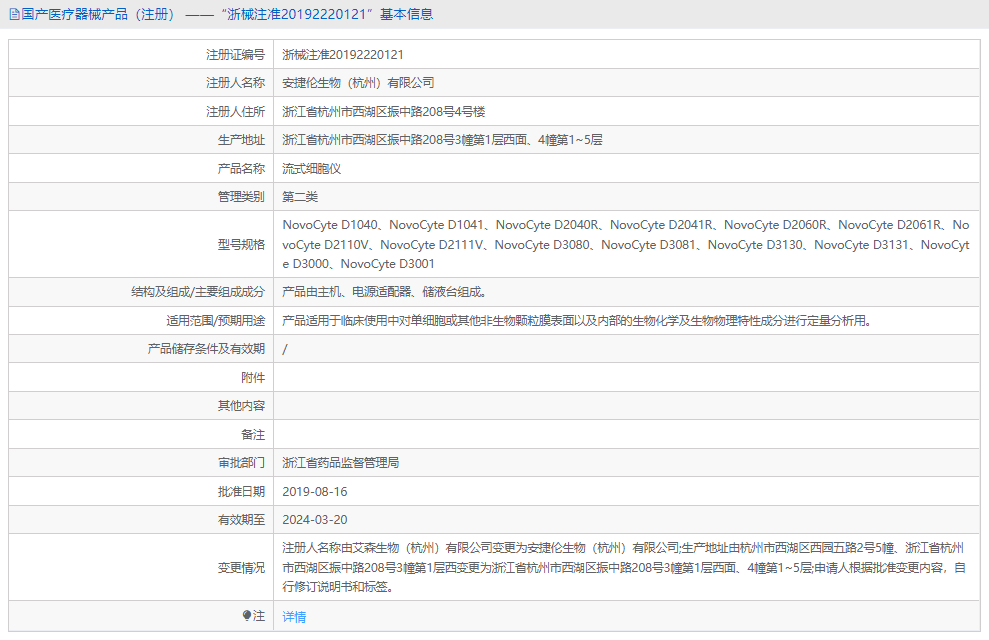
Task: Click the 注册人名称 label
Action: tap(235, 83)
